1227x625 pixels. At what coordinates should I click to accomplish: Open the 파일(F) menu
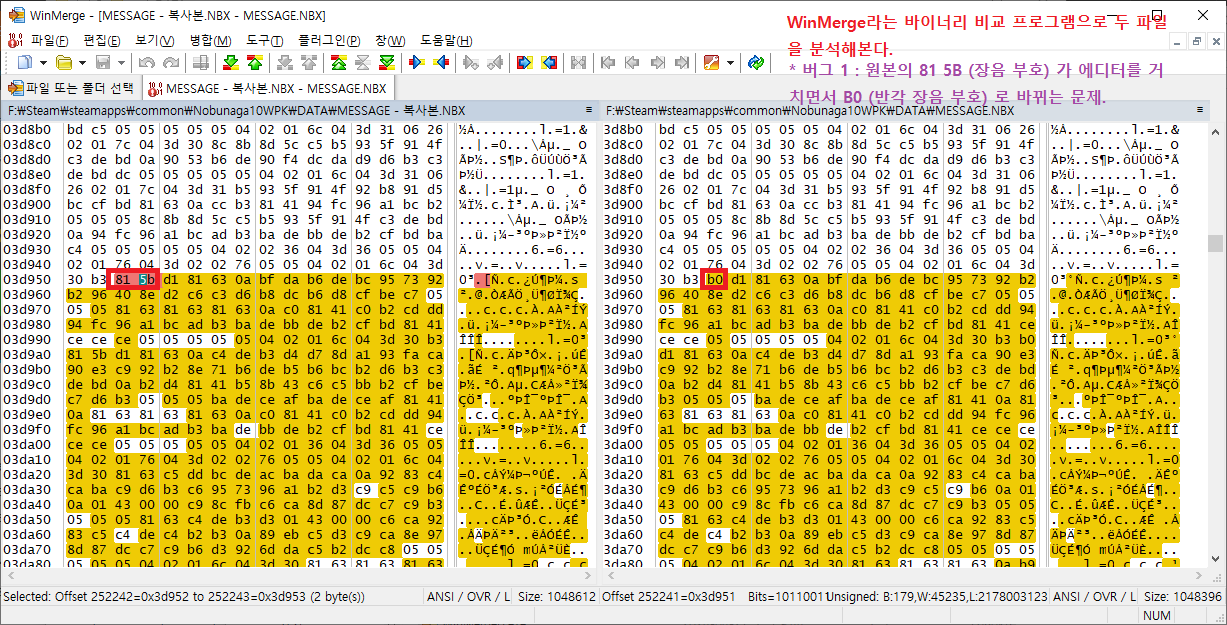50,40
